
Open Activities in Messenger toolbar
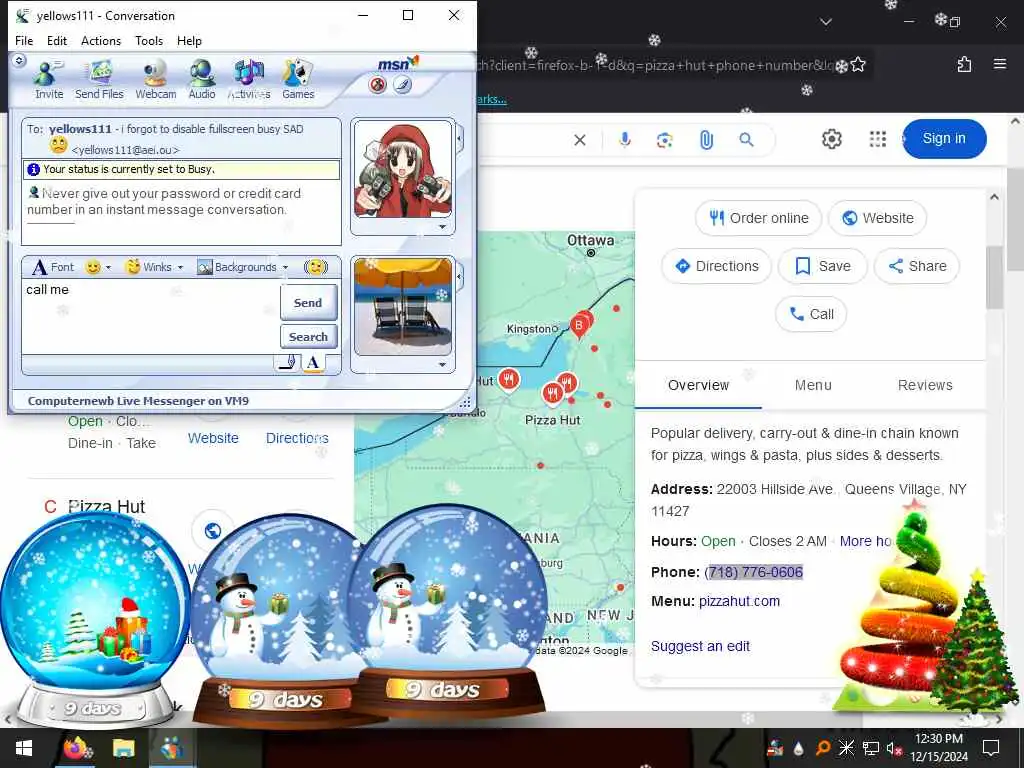click(249, 80)
